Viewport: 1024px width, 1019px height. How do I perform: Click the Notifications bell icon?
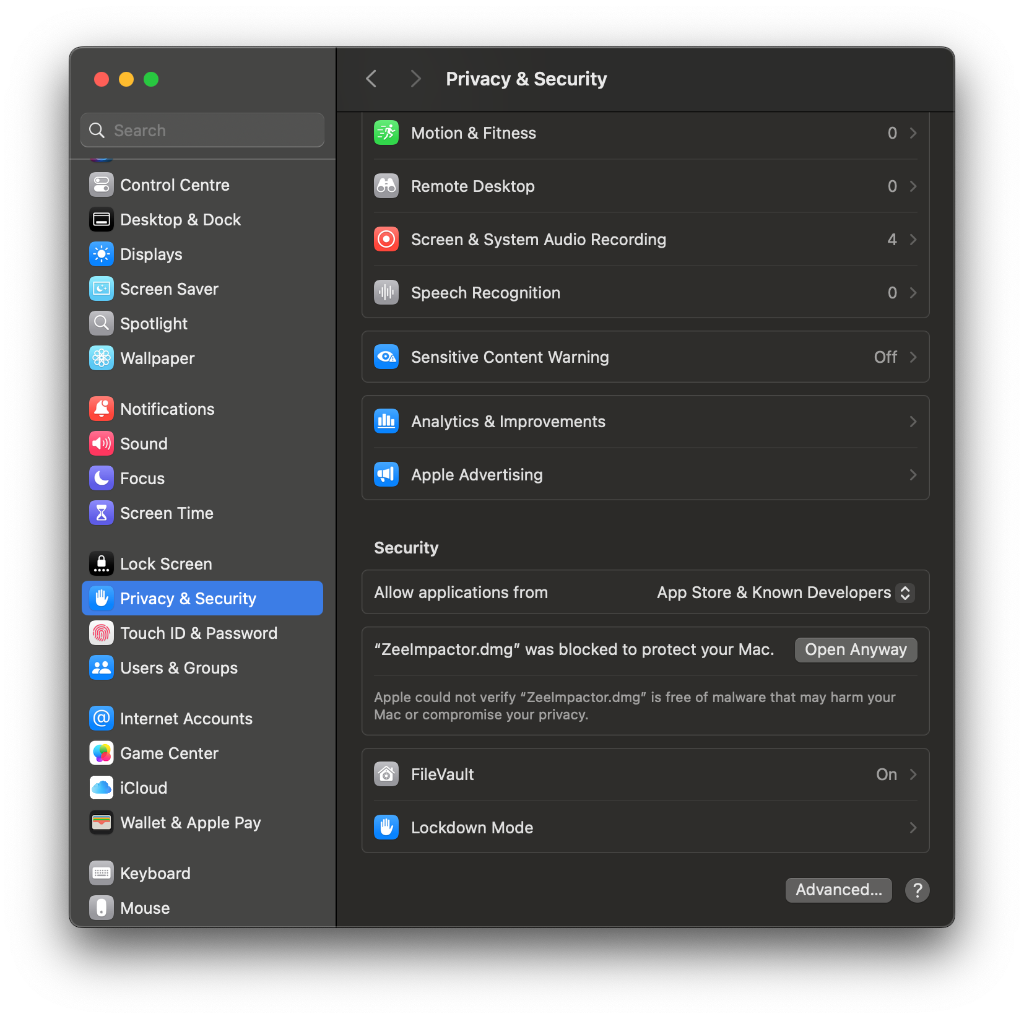pyautogui.click(x=101, y=409)
